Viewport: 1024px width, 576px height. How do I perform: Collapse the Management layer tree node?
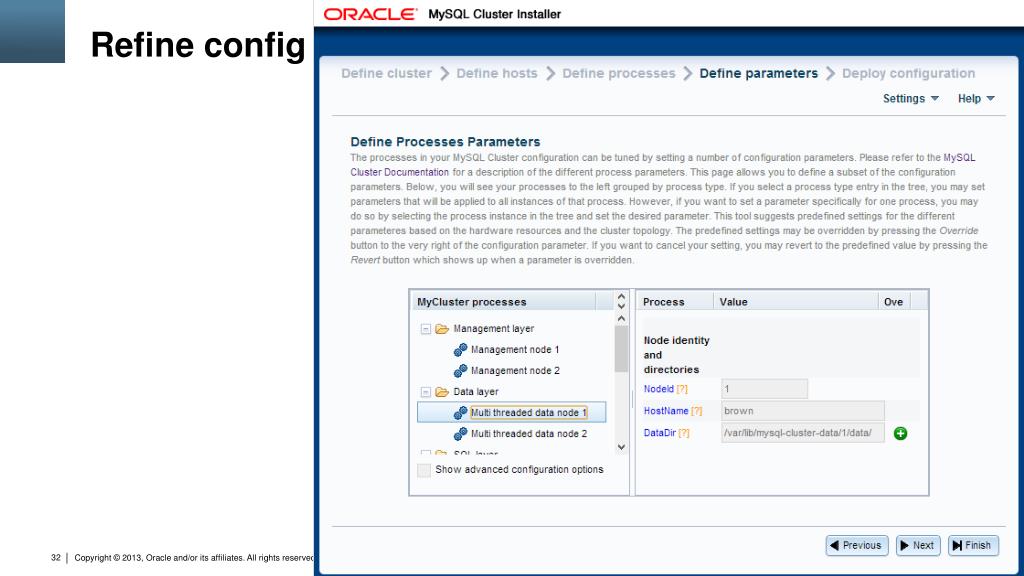pyautogui.click(x=425, y=328)
